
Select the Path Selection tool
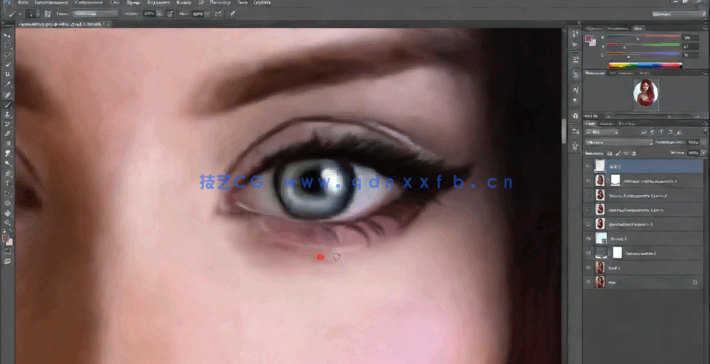click(x=8, y=193)
